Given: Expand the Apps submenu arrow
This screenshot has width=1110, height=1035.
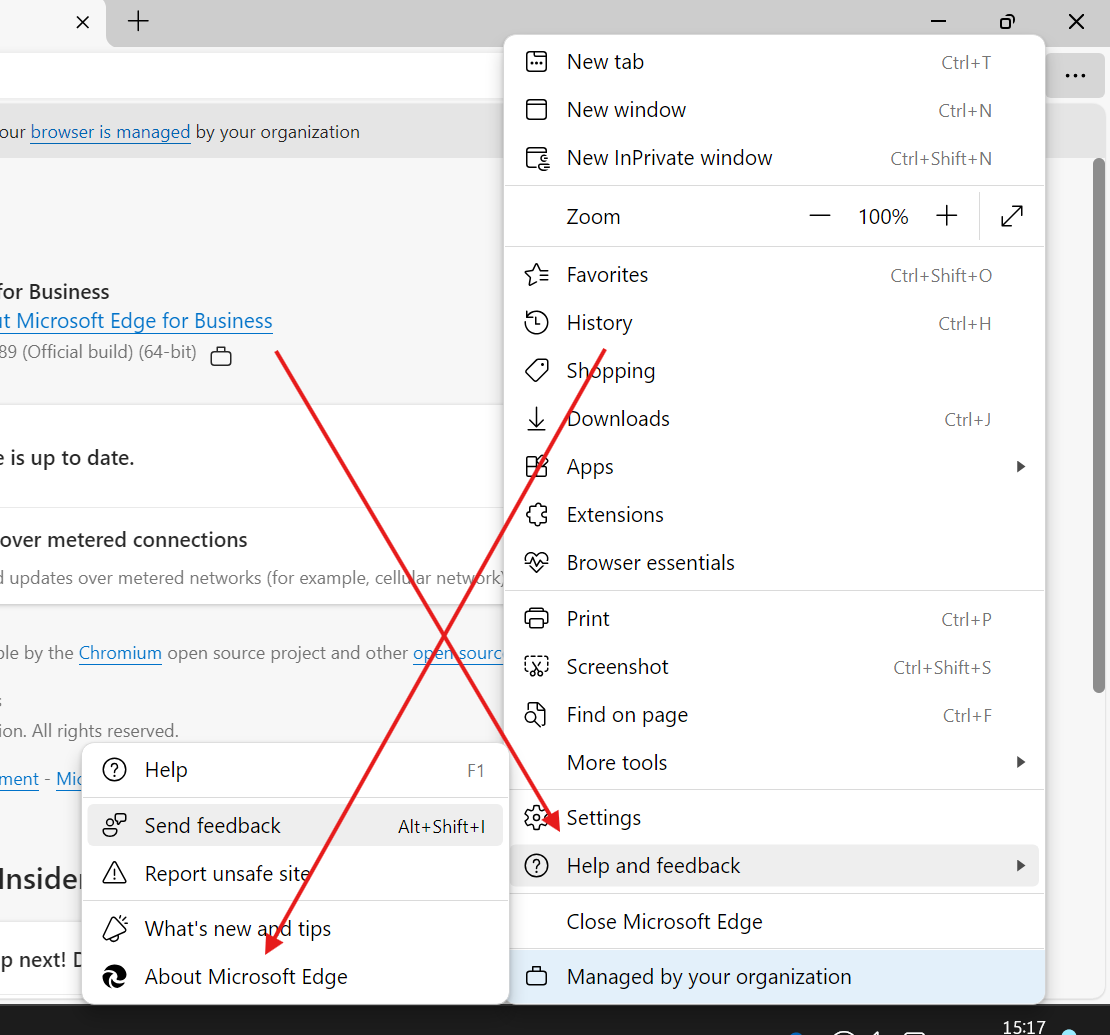Looking at the screenshot, I should click(1020, 467).
